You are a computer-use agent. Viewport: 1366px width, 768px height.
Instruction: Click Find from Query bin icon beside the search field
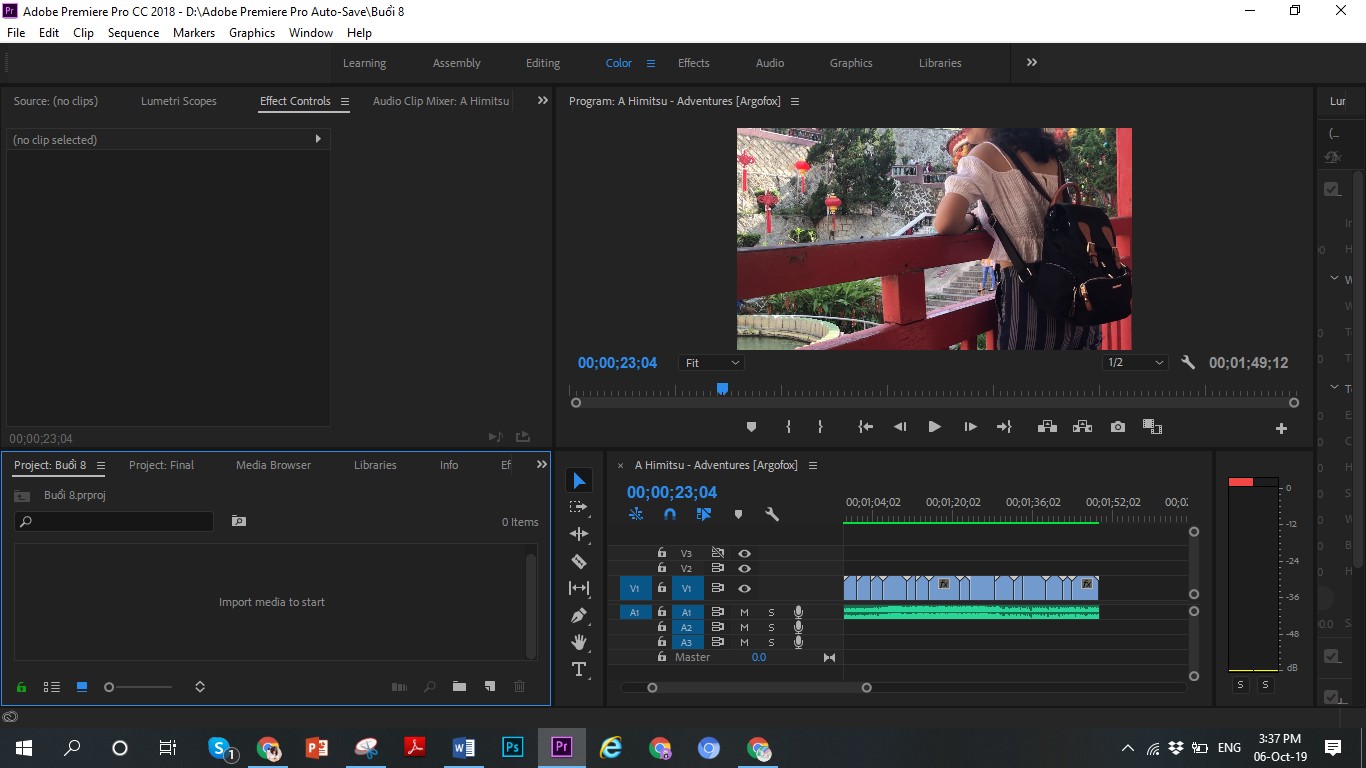(238, 521)
